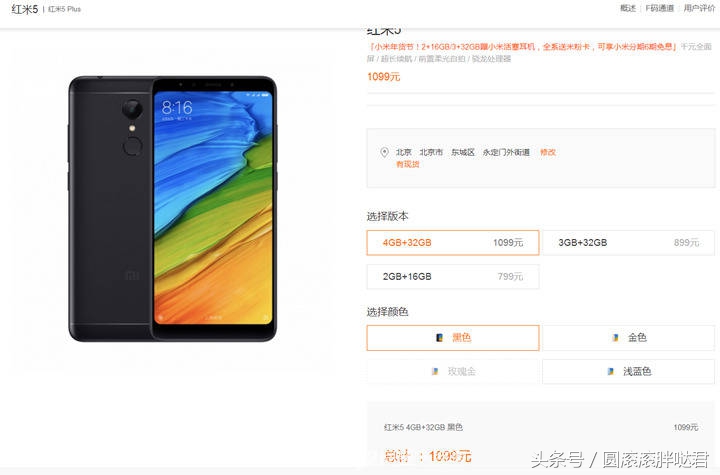Select the 4GB+32GB version option

click(x=453, y=243)
